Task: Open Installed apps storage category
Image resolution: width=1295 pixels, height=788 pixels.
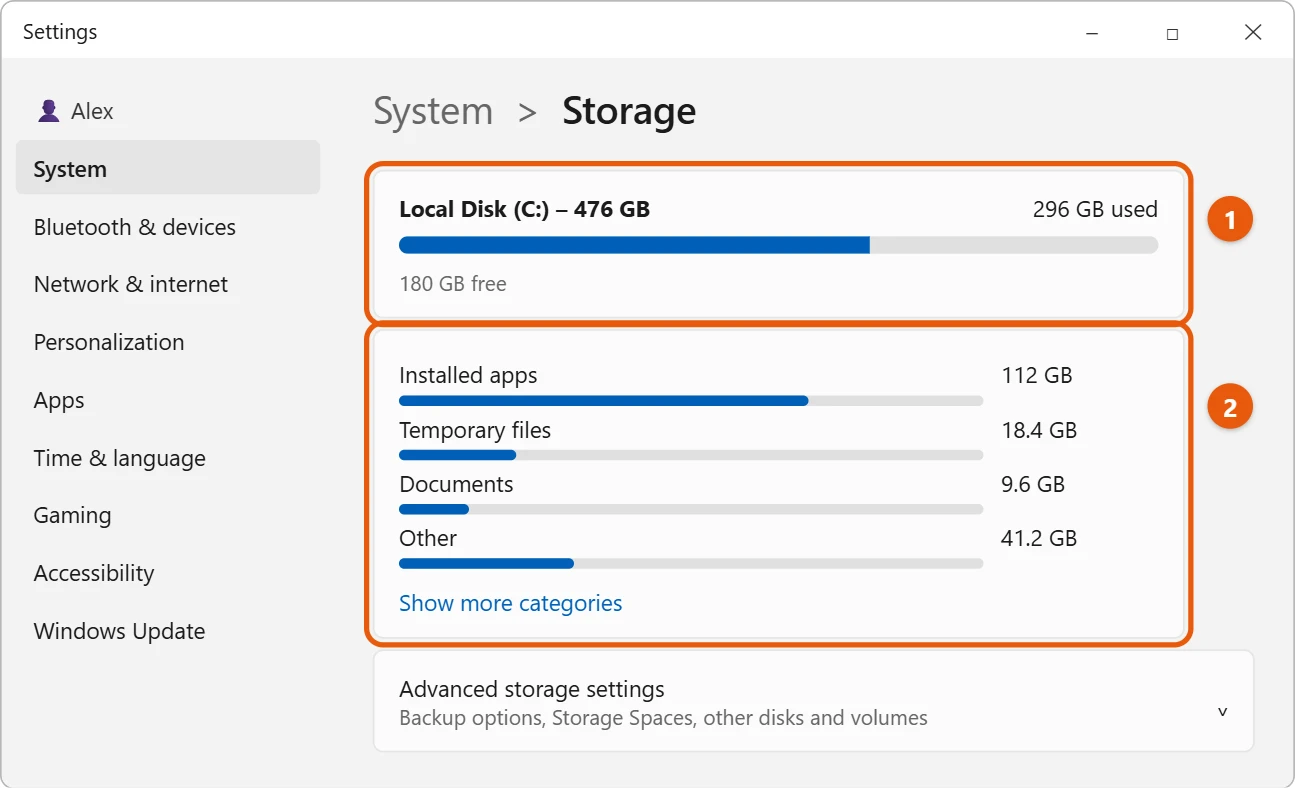Action: click(x=468, y=375)
